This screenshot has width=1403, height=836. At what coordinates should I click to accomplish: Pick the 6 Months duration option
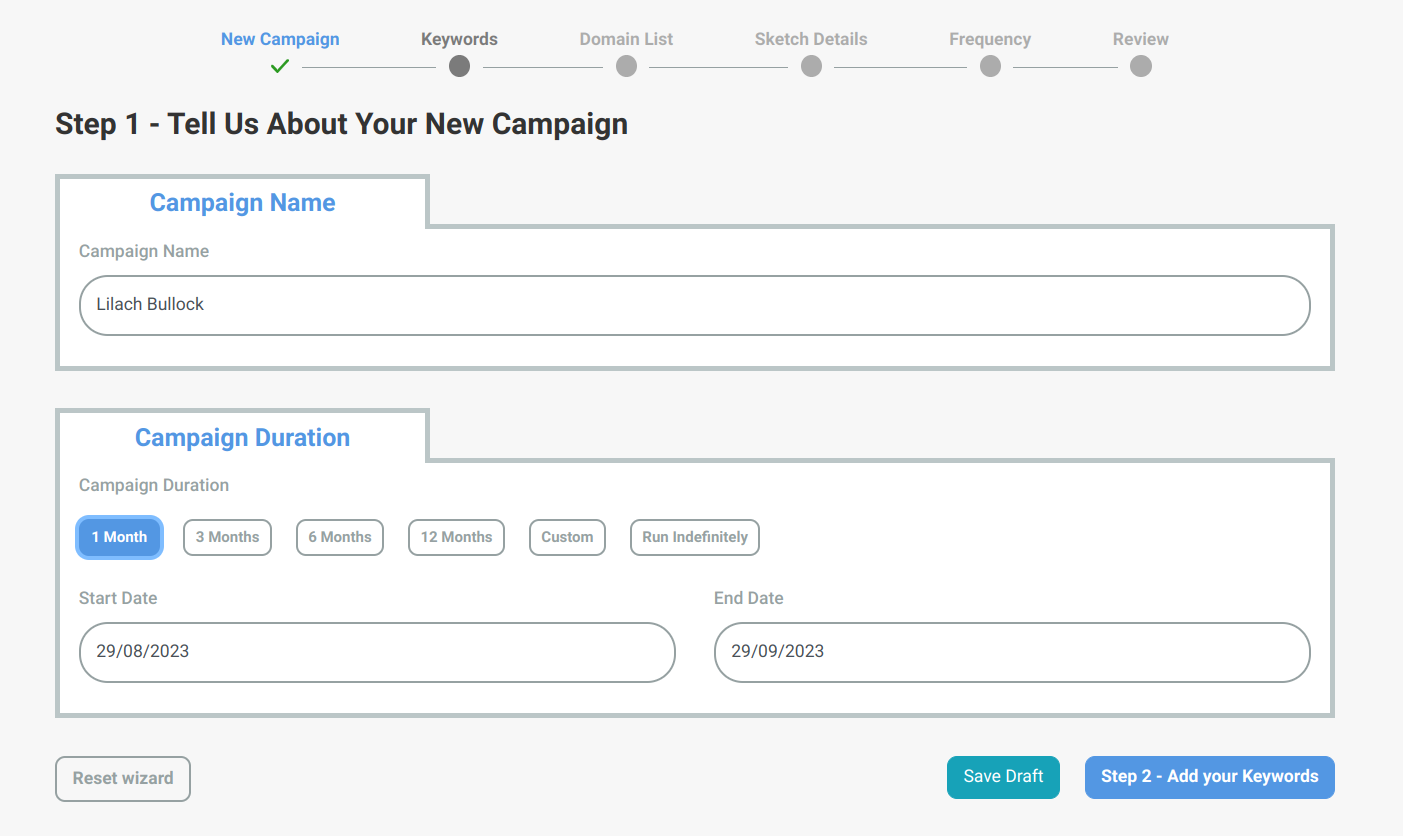coord(340,537)
